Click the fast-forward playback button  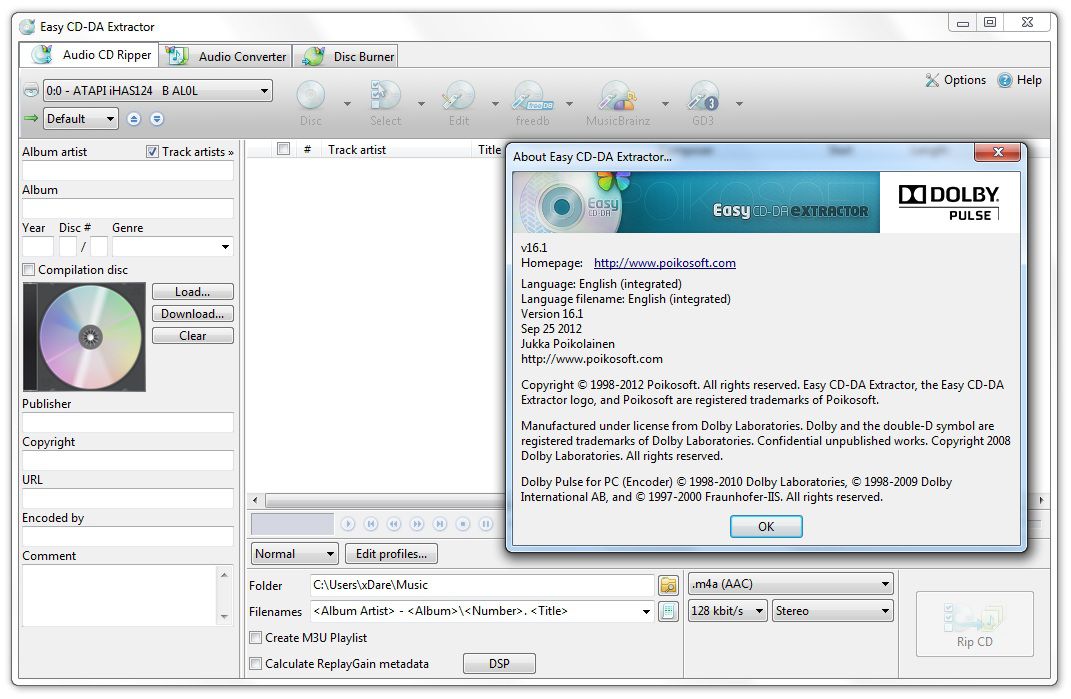(417, 524)
